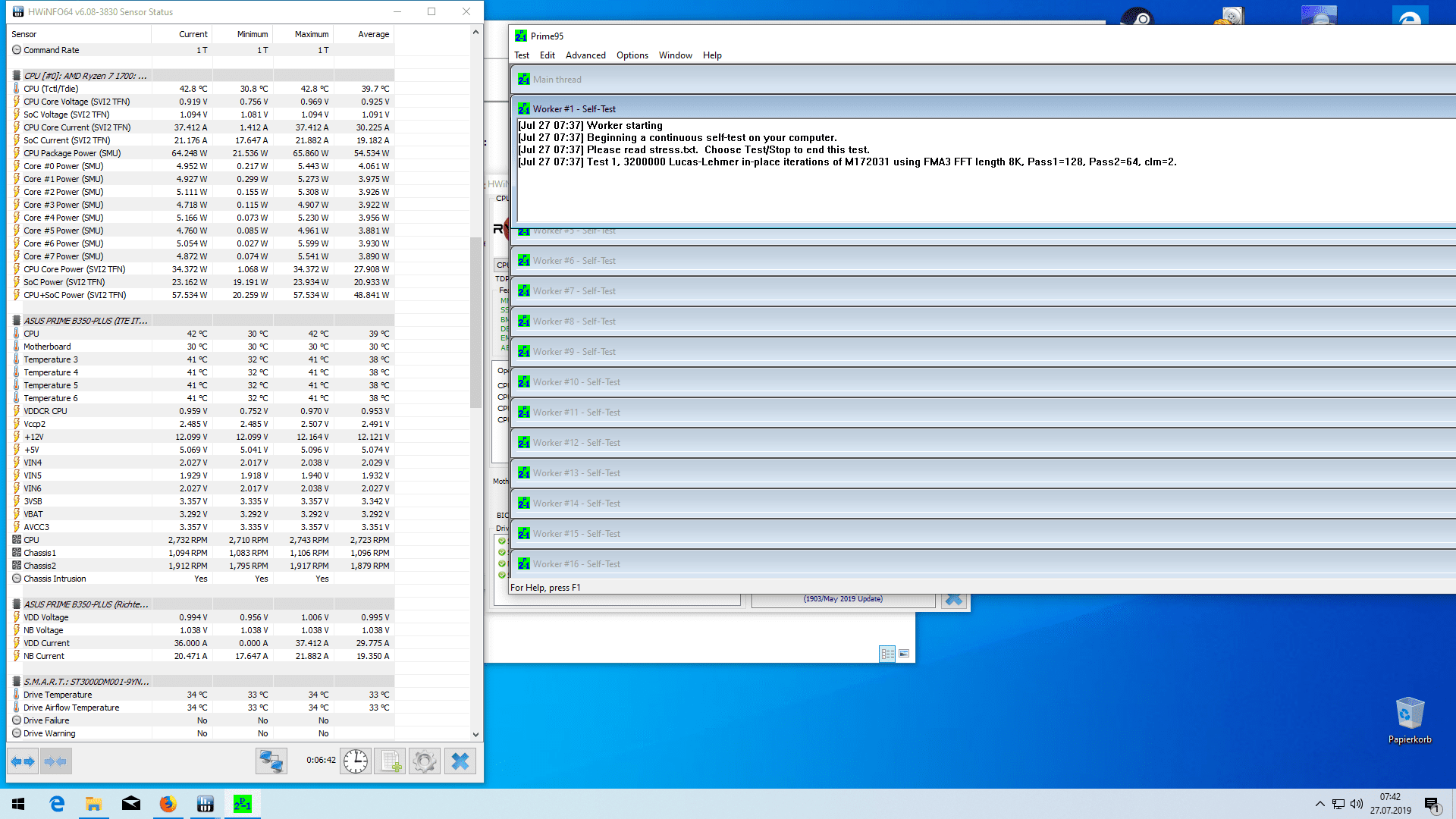This screenshot has width=1456, height=819.
Task: Click the sensor list scroll down arrow
Action: click(x=475, y=734)
